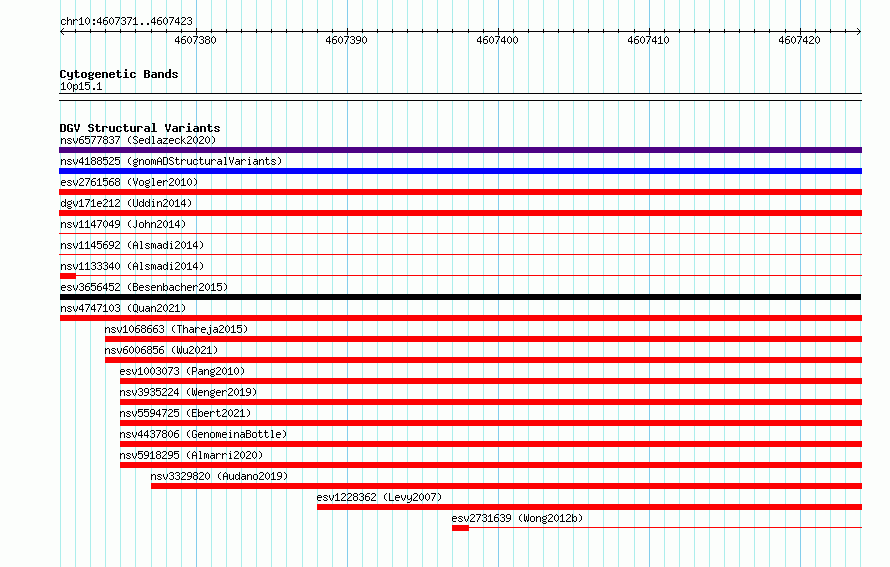Click nsv1133340 (Alsmadi2014) variant label
This screenshot has height=567, width=890.
(132, 266)
